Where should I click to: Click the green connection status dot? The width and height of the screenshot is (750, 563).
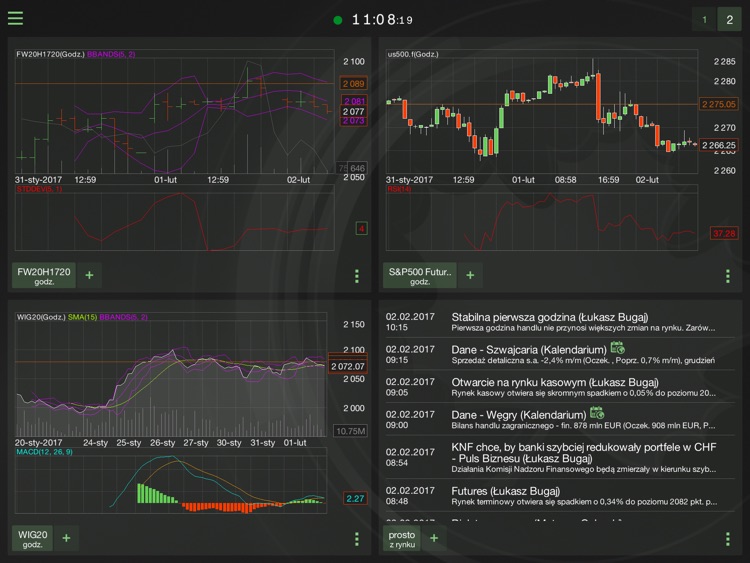tap(338, 20)
